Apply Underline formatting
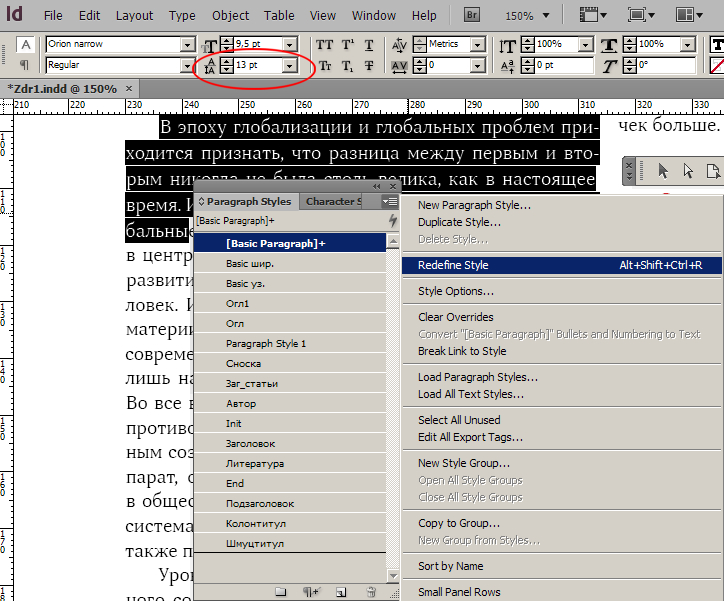This screenshot has height=601, width=724. (x=369, y=45)
